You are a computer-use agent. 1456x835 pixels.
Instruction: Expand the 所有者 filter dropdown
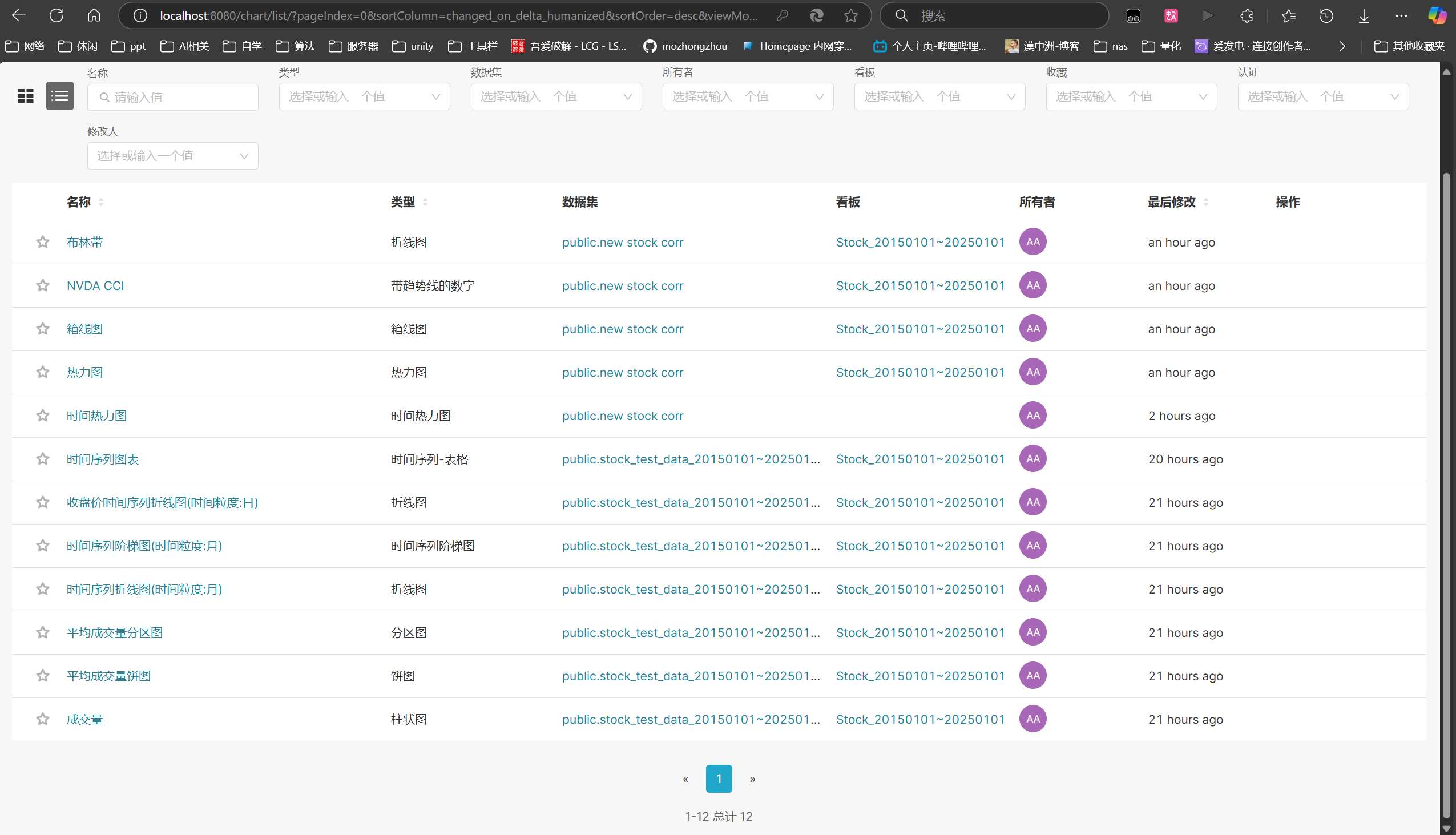point(747,96)
